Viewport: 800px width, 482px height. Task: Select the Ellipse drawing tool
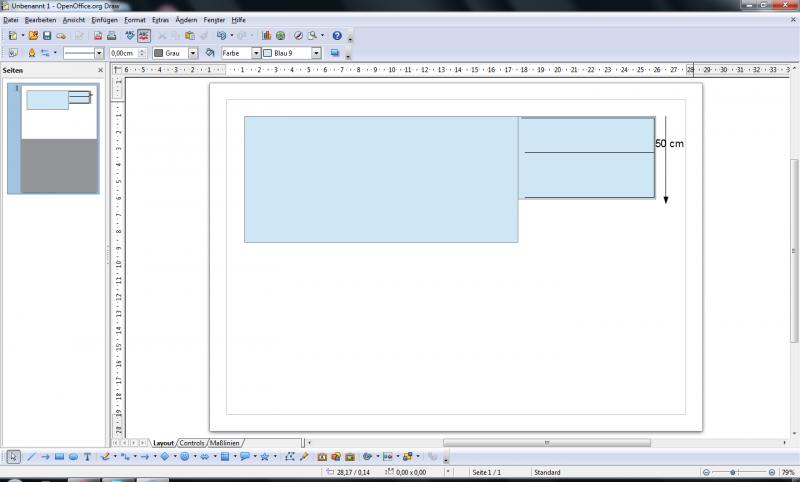coord(73,457)
